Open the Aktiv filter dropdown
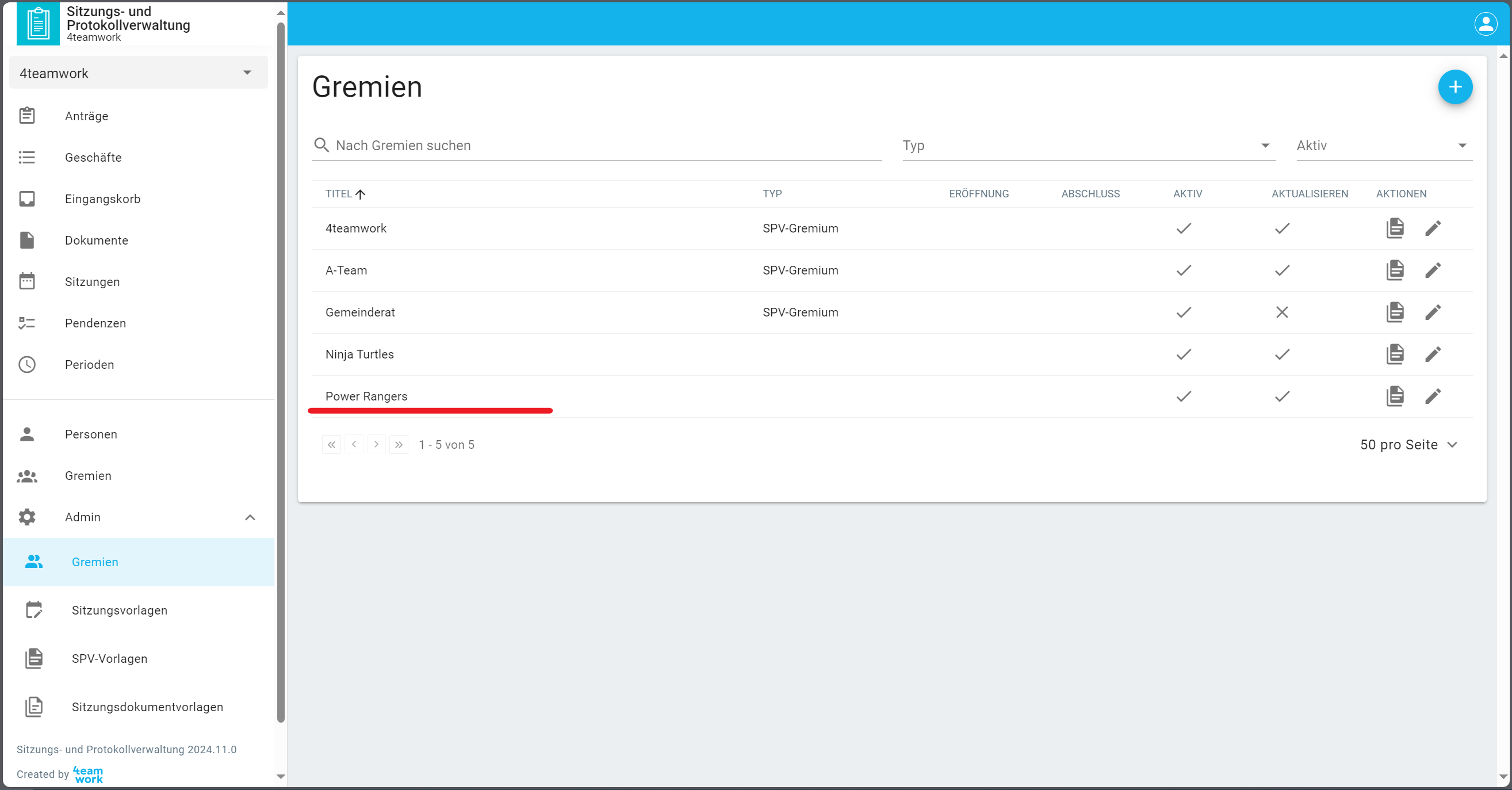The width and height of the screenshot is (1512, 790). point(1383,146)
